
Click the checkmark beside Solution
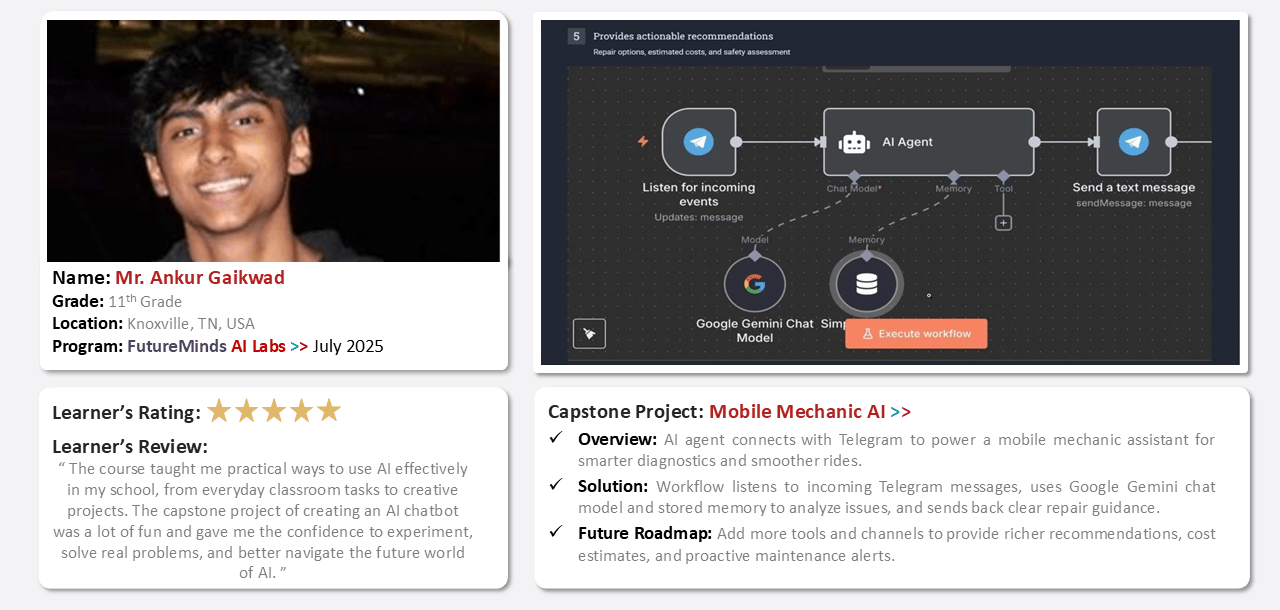[x=556, y=485]
